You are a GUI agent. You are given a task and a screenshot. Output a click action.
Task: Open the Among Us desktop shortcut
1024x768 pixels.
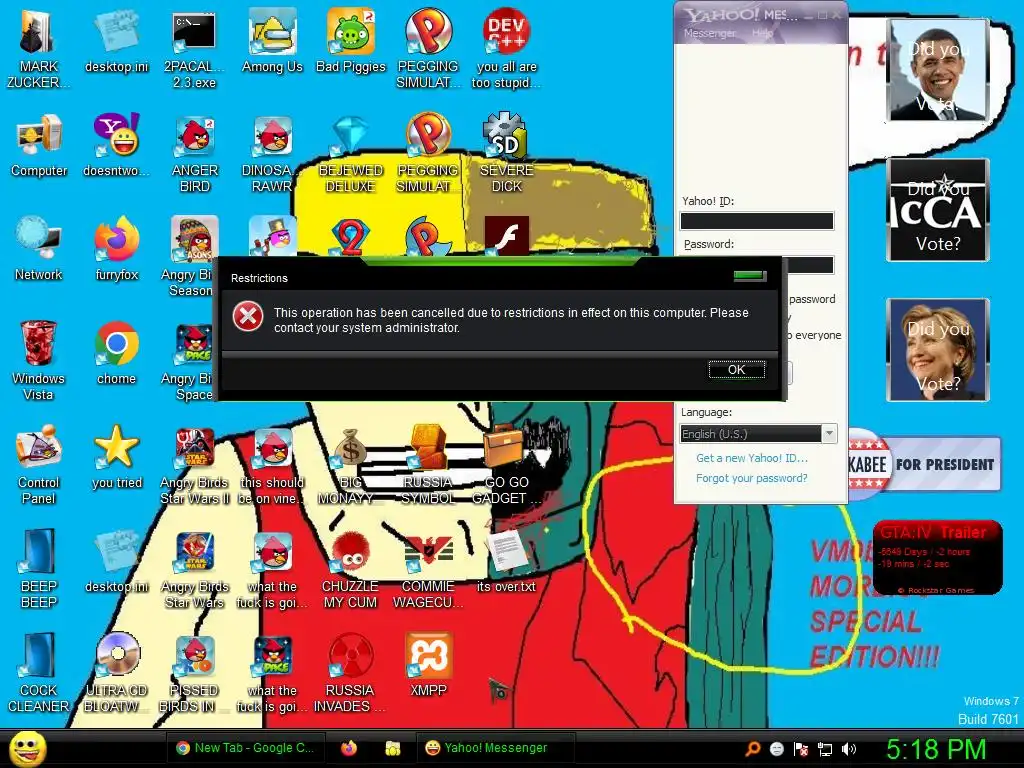tap(272, 42)
